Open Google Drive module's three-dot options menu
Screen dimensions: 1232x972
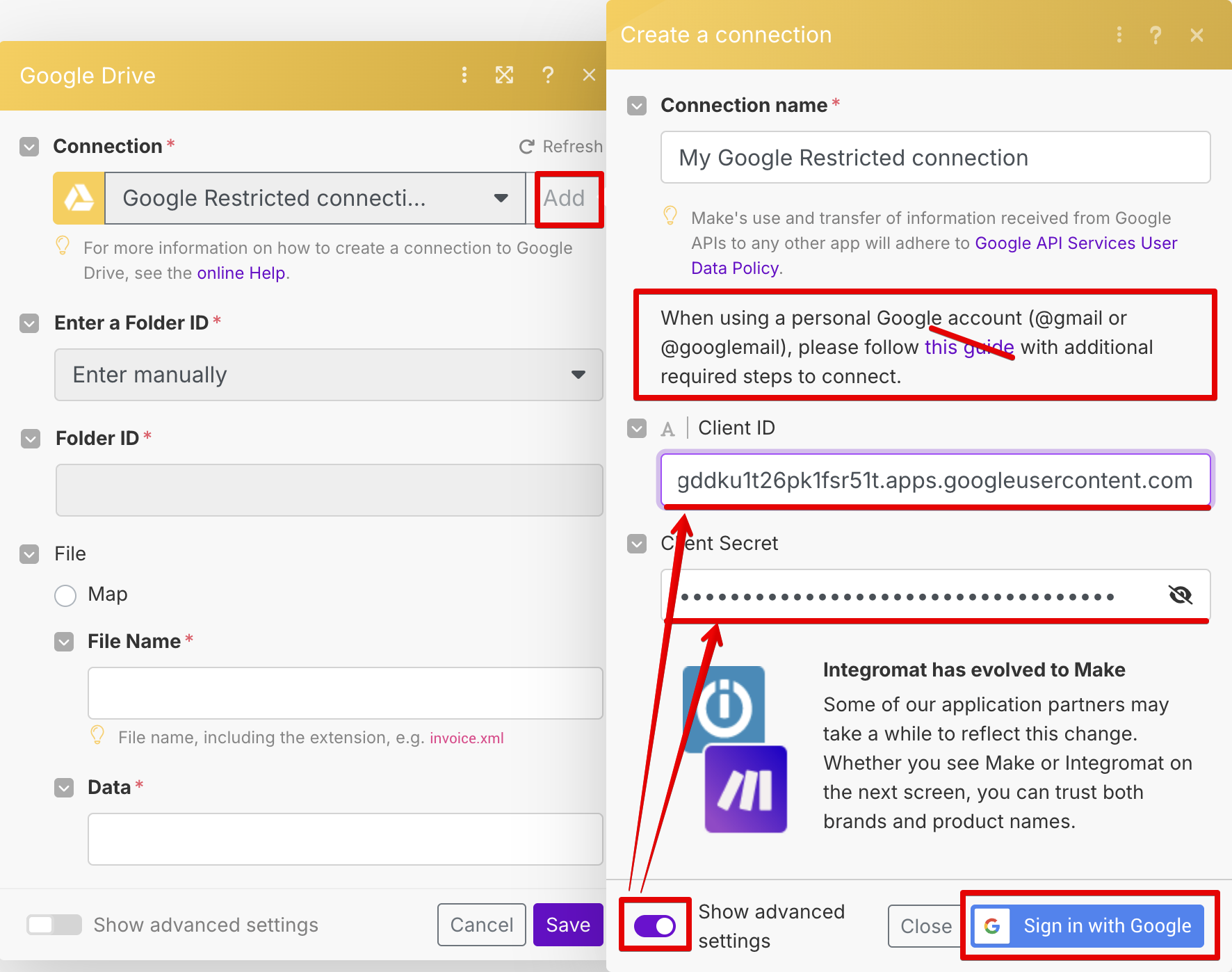click(x=464, y=75)
